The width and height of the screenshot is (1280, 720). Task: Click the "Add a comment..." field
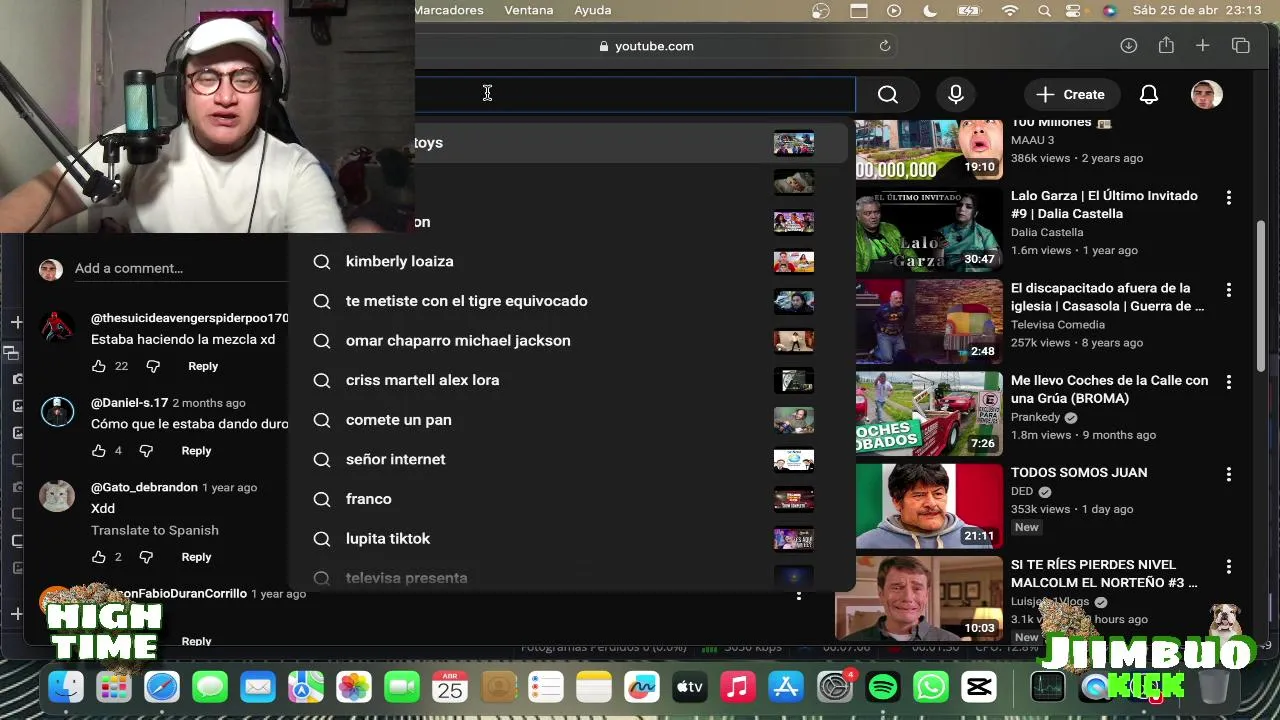point(180,268)
